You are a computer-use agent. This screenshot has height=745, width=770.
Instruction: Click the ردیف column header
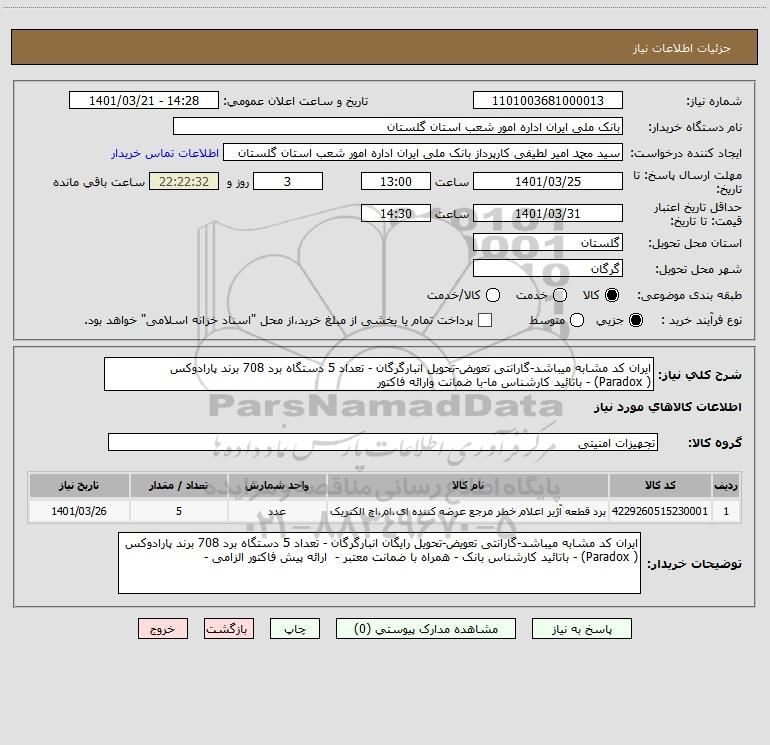click(726, 486)
